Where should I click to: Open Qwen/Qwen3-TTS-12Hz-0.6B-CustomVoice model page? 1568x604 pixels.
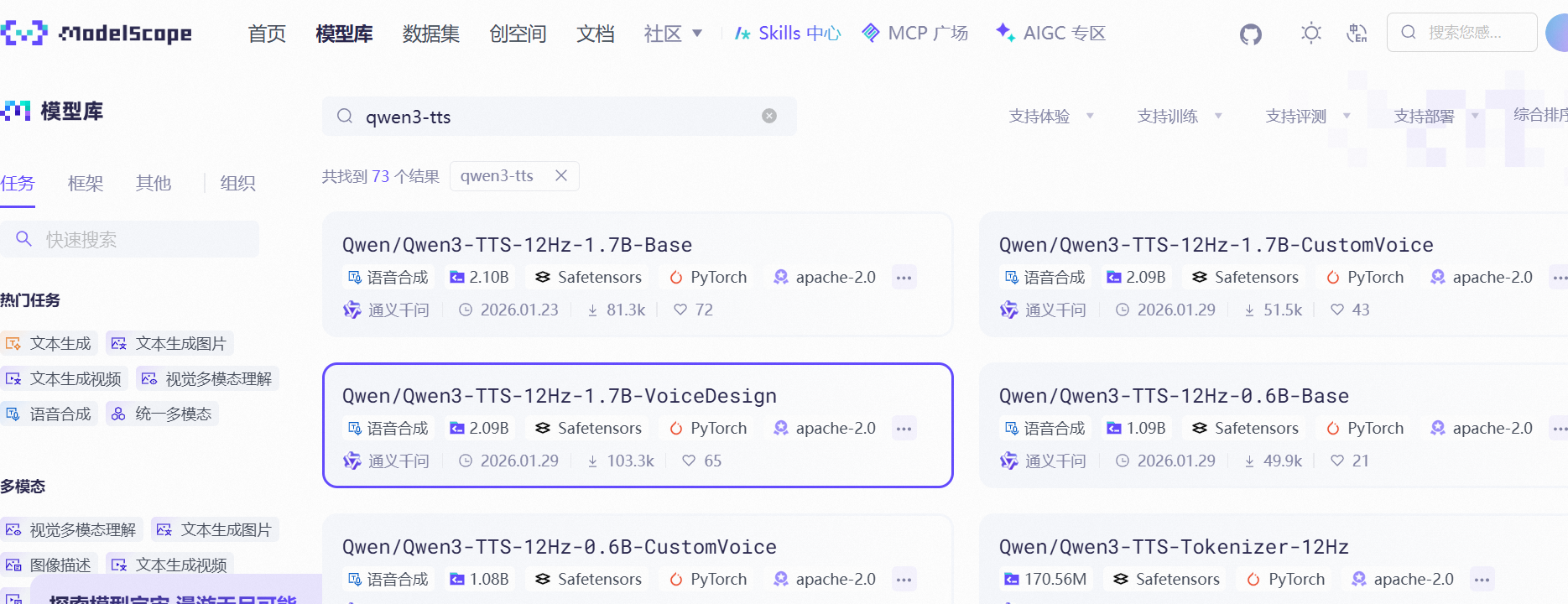click(x=559, y=547)
